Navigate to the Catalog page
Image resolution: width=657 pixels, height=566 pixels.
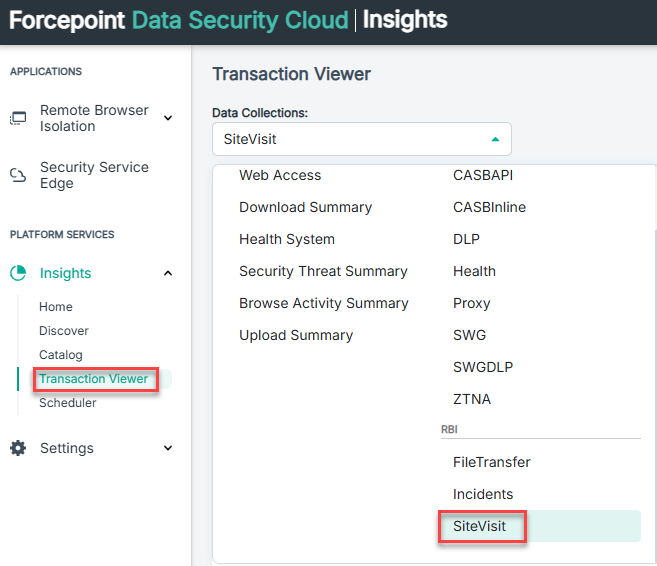click(x=61, y=355)
